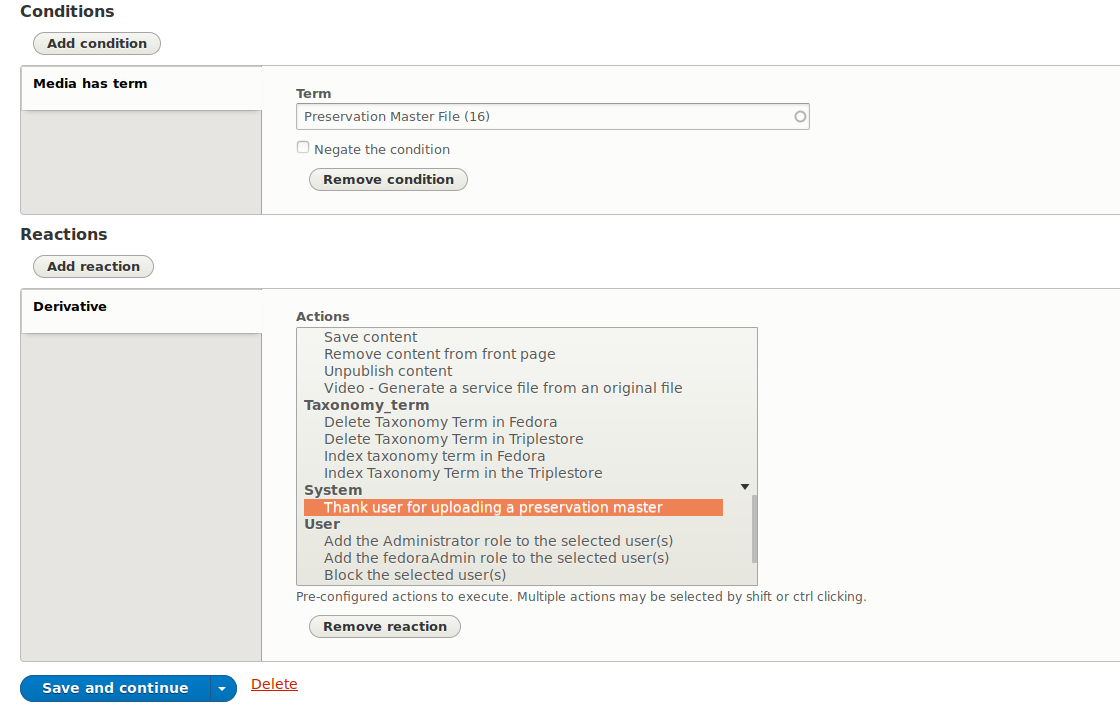Click the down arrow on the Actions scrollbar
1120x722 pixels.
point(745,484)
